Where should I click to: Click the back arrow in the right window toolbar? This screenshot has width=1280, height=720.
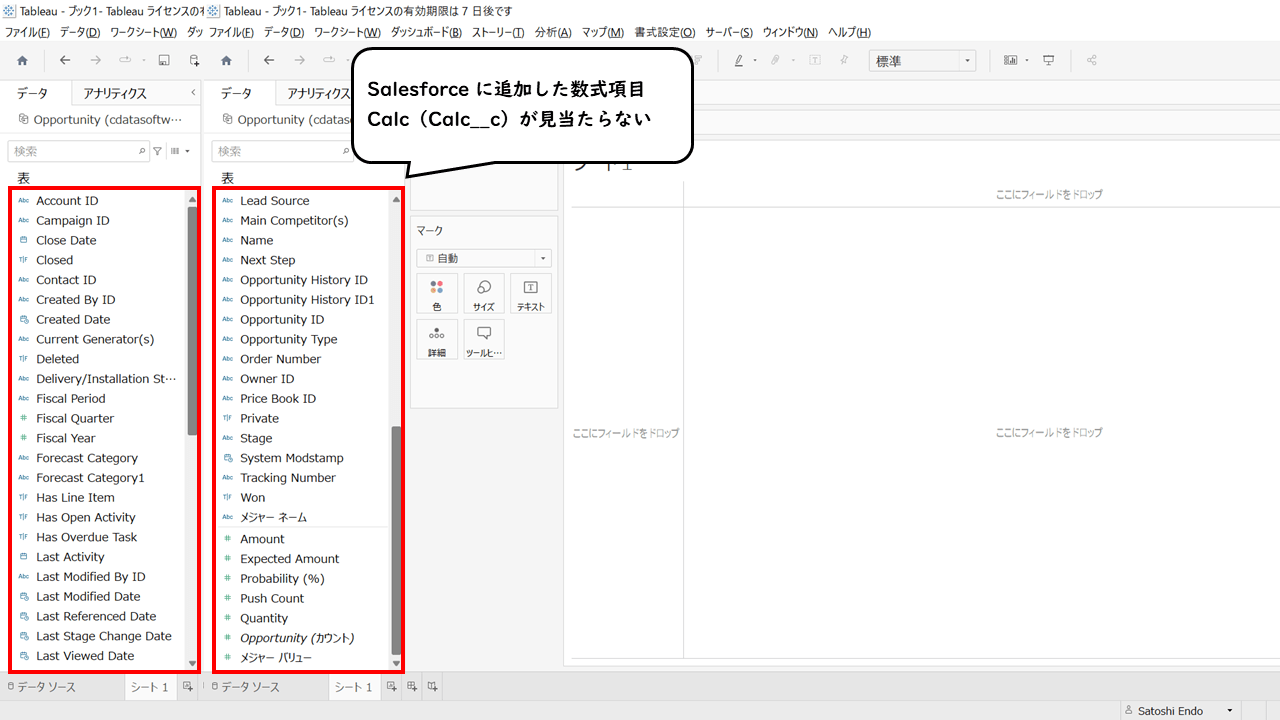(x=269, y=60)
